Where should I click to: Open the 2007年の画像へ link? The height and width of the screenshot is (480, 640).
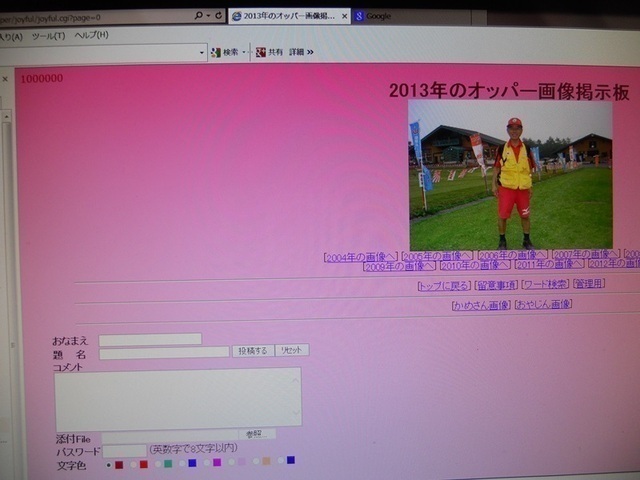586,254
